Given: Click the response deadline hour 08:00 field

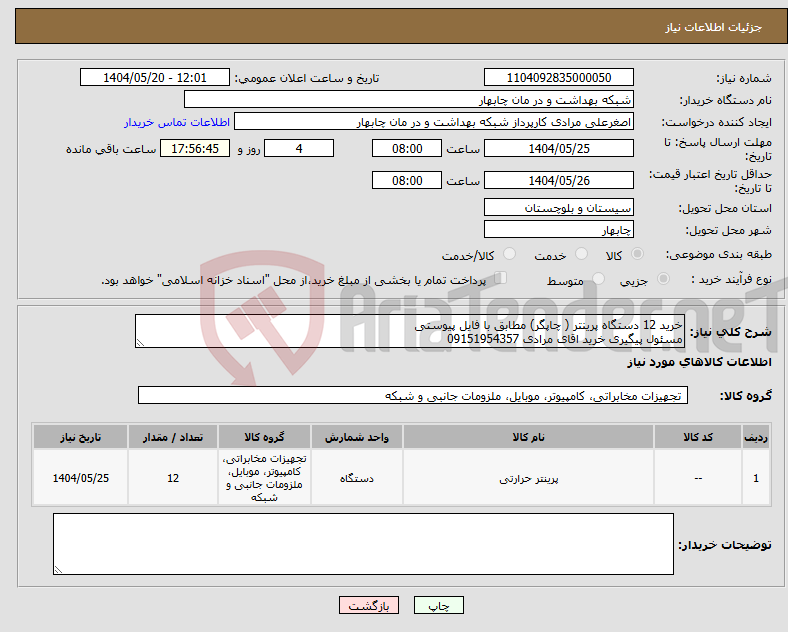Looking at the screenshot, I should click(x=407, y=148).
